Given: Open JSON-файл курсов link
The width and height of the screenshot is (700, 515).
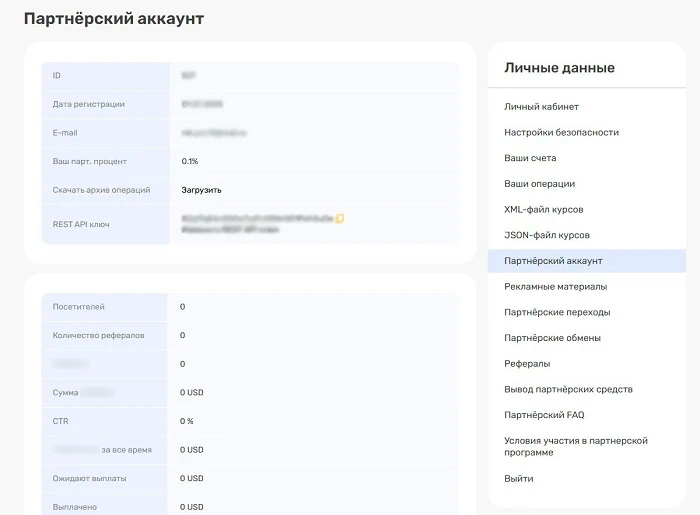Looking at the screenshot, I should coord(547,235).
